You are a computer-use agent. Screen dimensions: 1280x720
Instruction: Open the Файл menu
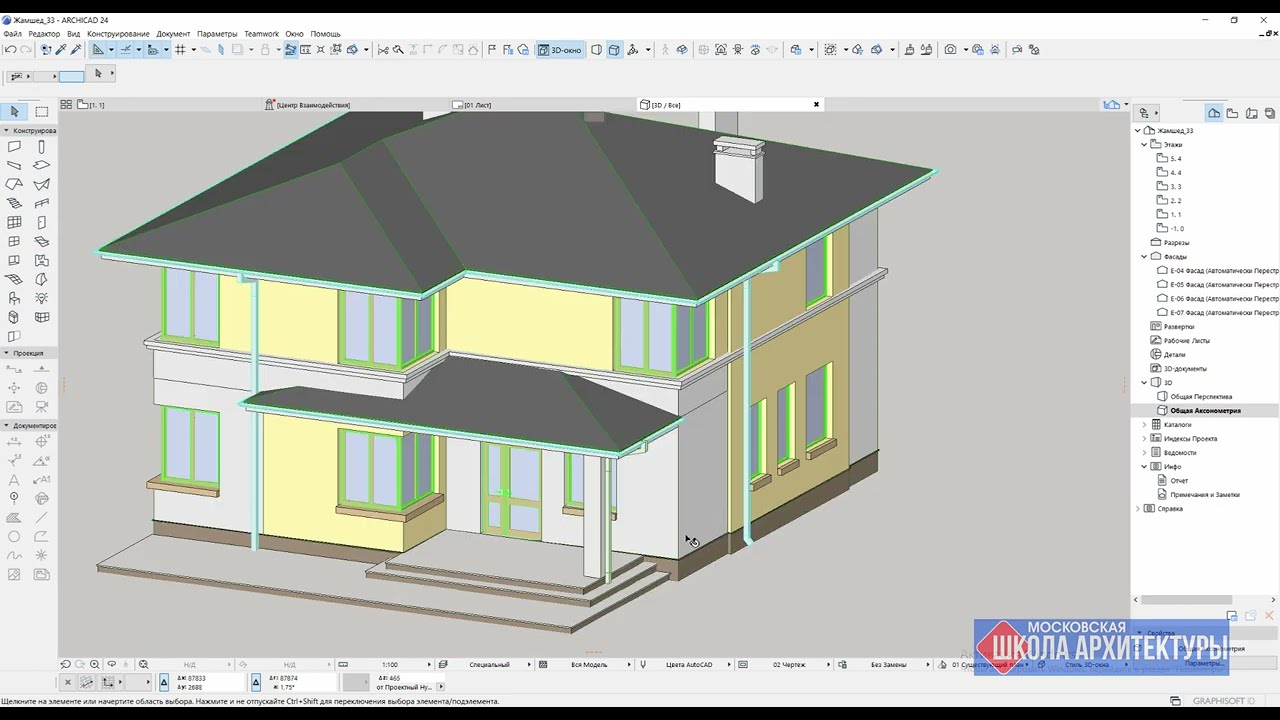[12, 34]
